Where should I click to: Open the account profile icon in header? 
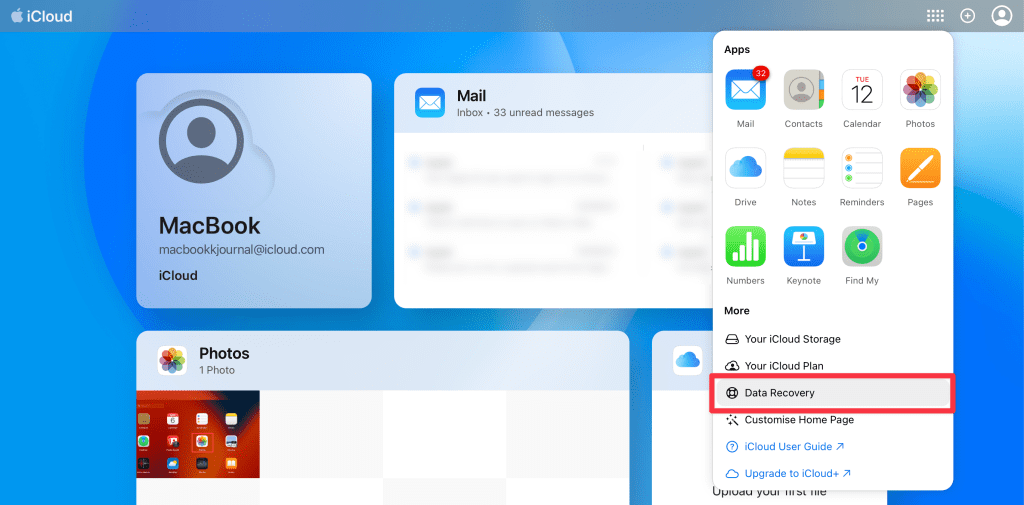(1001, 16)
